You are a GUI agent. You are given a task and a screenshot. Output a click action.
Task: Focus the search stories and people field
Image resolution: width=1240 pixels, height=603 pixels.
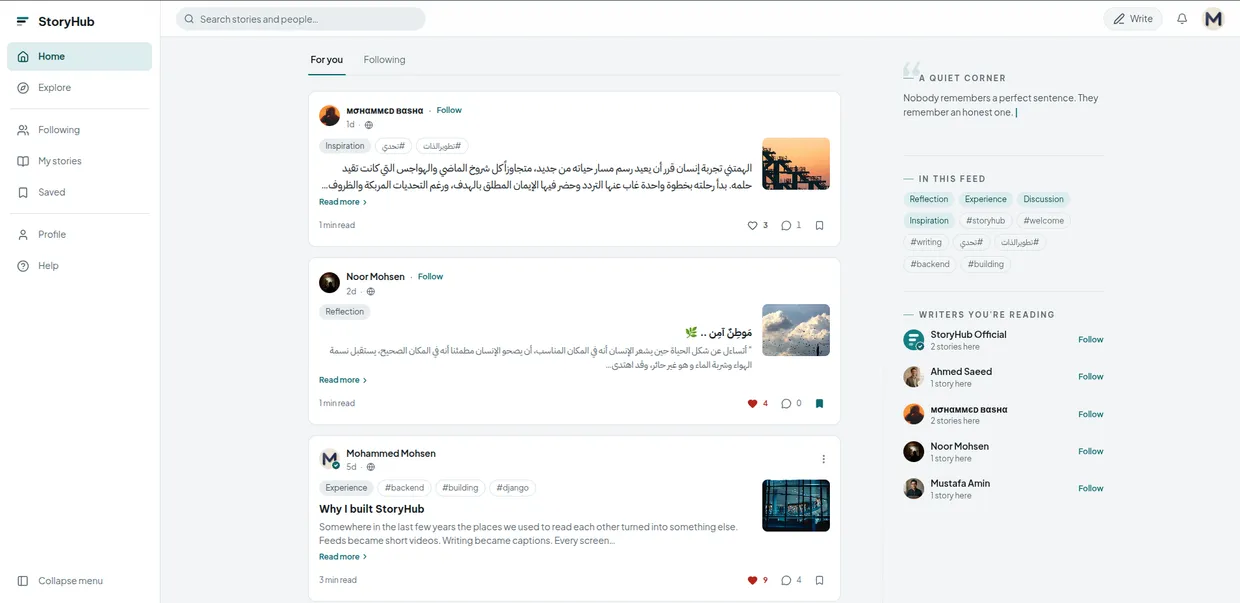coord(300,19)
